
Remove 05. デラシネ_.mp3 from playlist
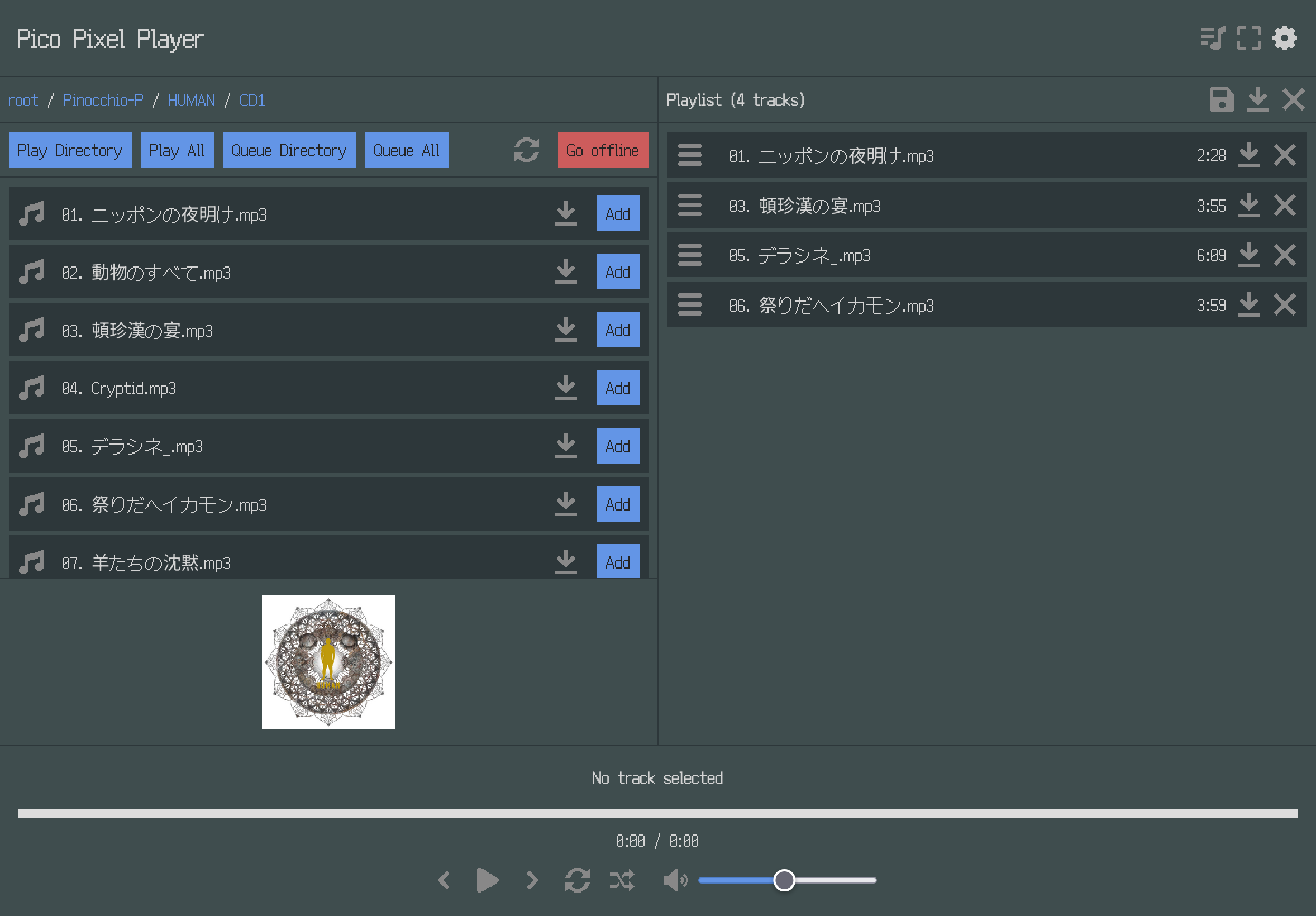[1285, 255]
